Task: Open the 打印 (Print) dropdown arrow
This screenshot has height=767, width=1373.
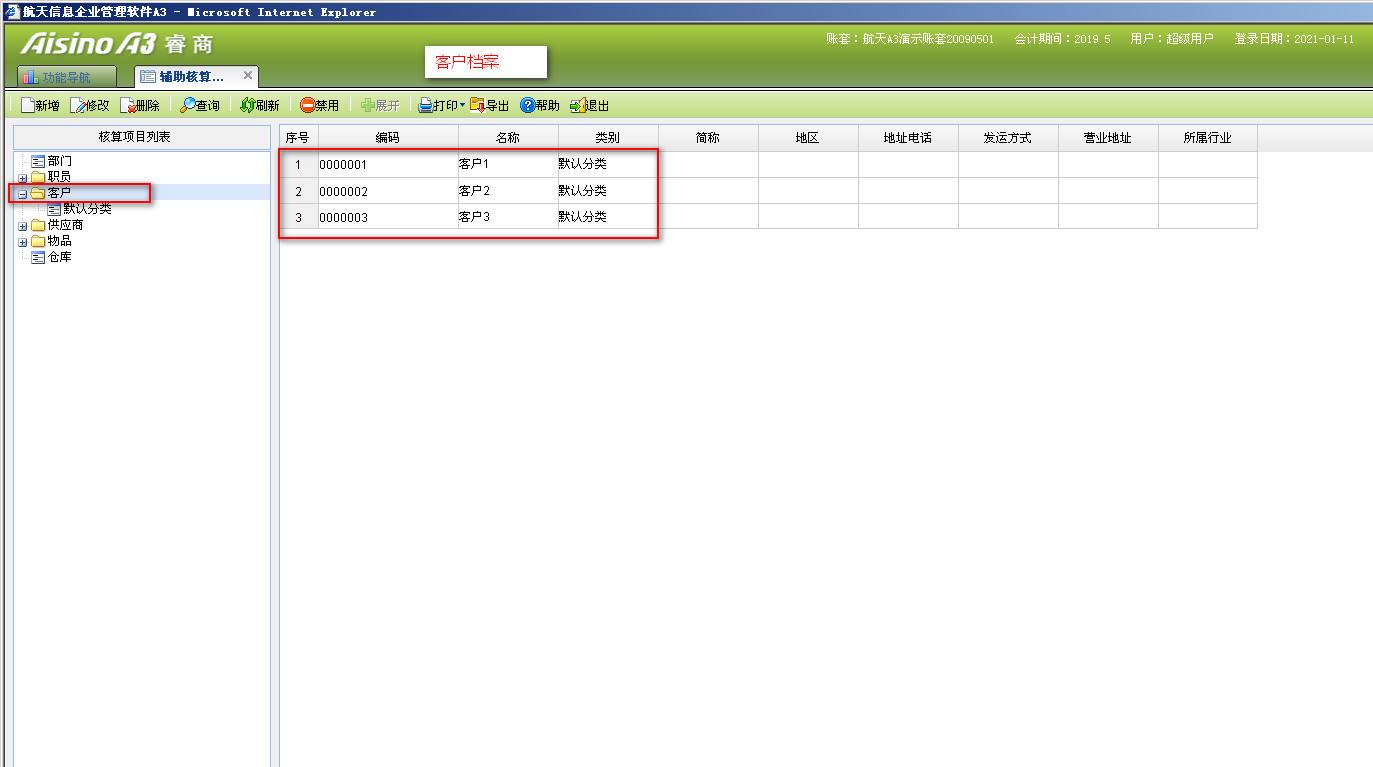Action: (x=462, y=105)
